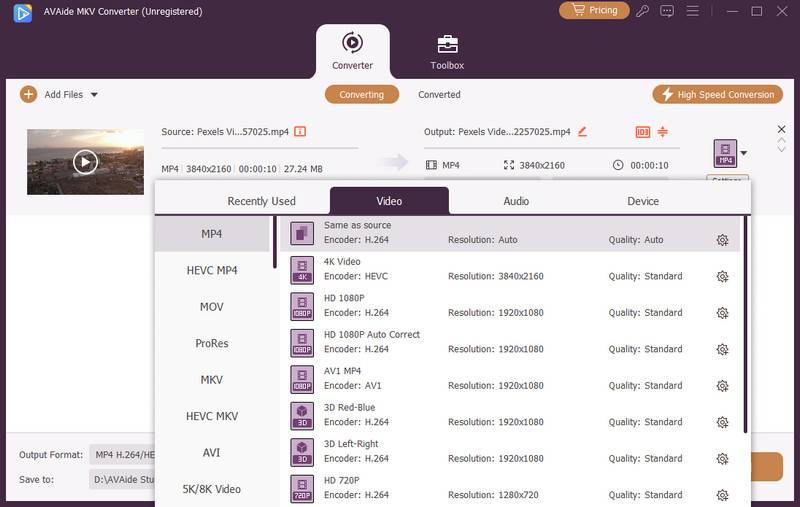Open the Video format tab
The width and height of the screenshot is (800, 507).
tap(389, 201)
